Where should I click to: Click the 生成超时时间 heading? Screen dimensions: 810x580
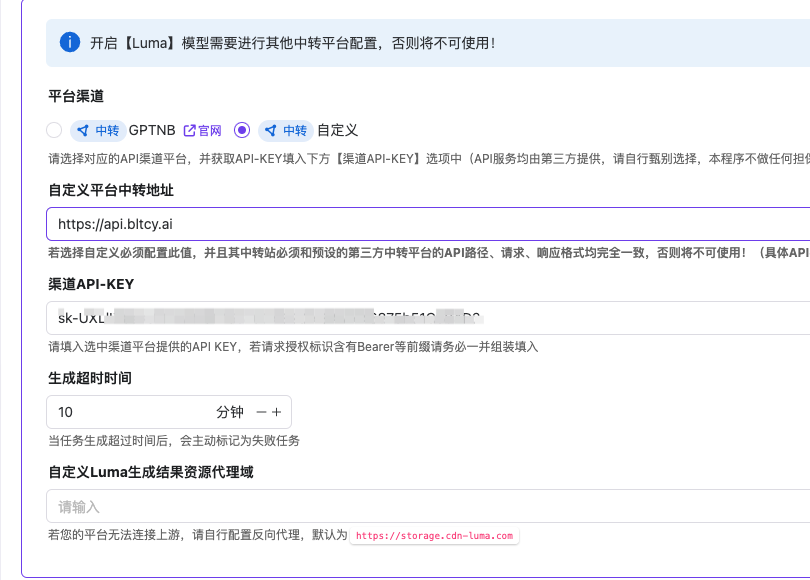tap(90, 378)
